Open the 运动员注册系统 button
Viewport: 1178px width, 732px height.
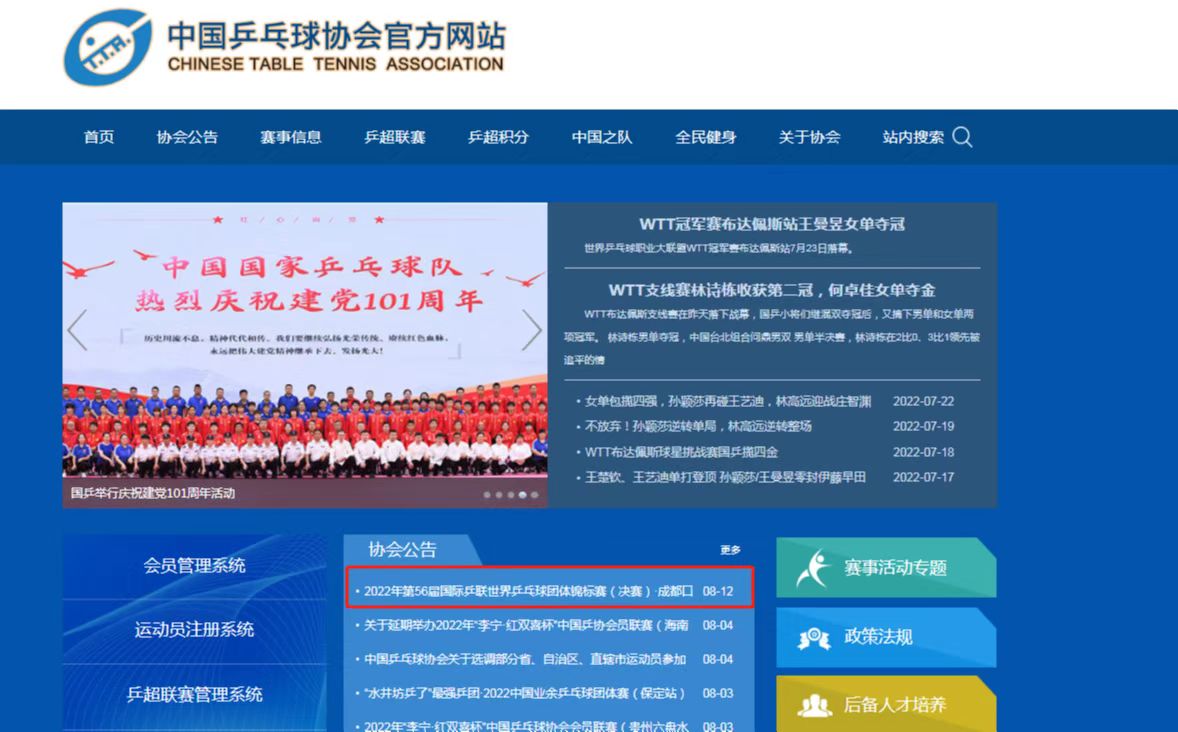coord(194,630)
